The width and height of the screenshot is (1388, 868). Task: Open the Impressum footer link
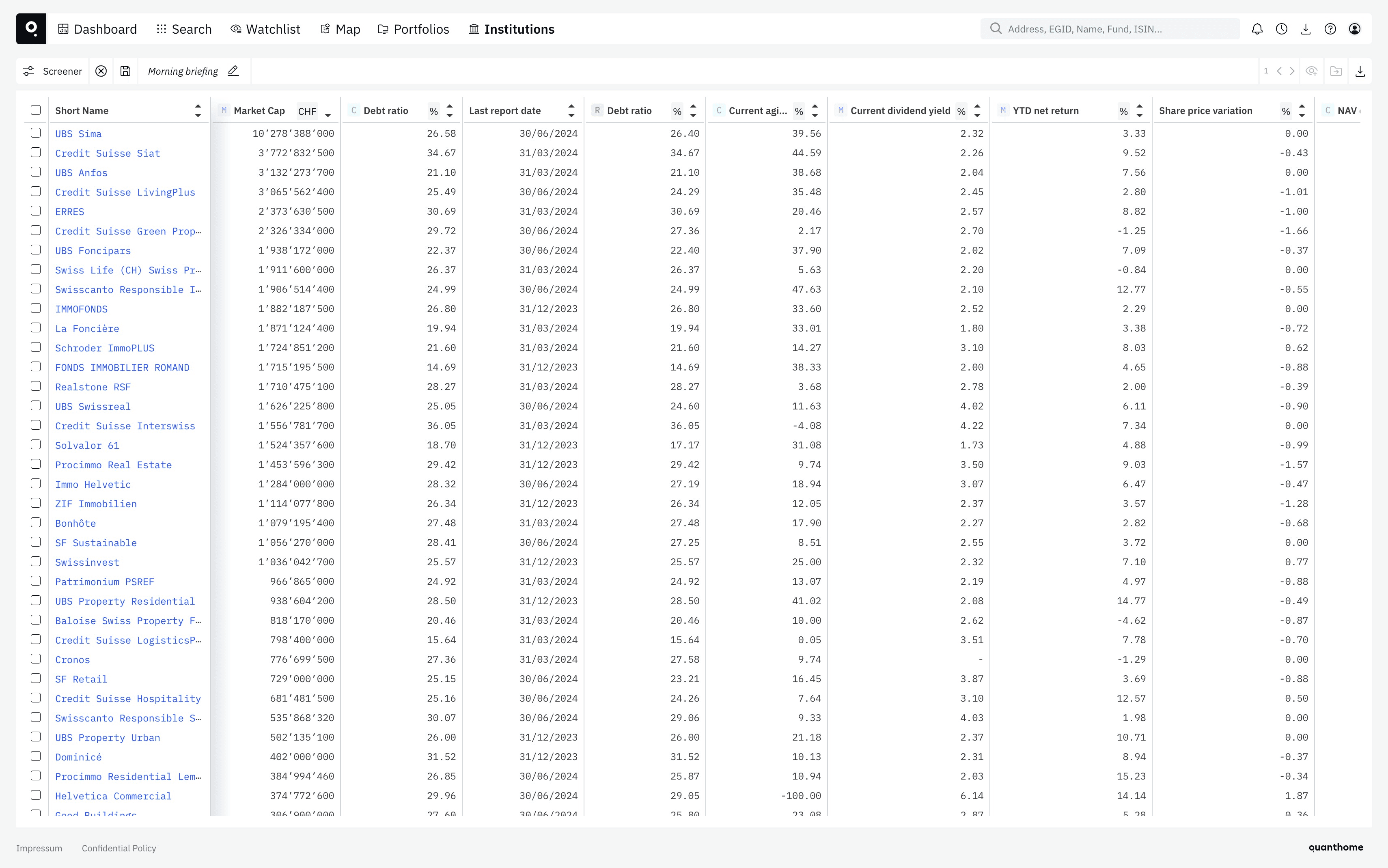[x=39, y=848]
